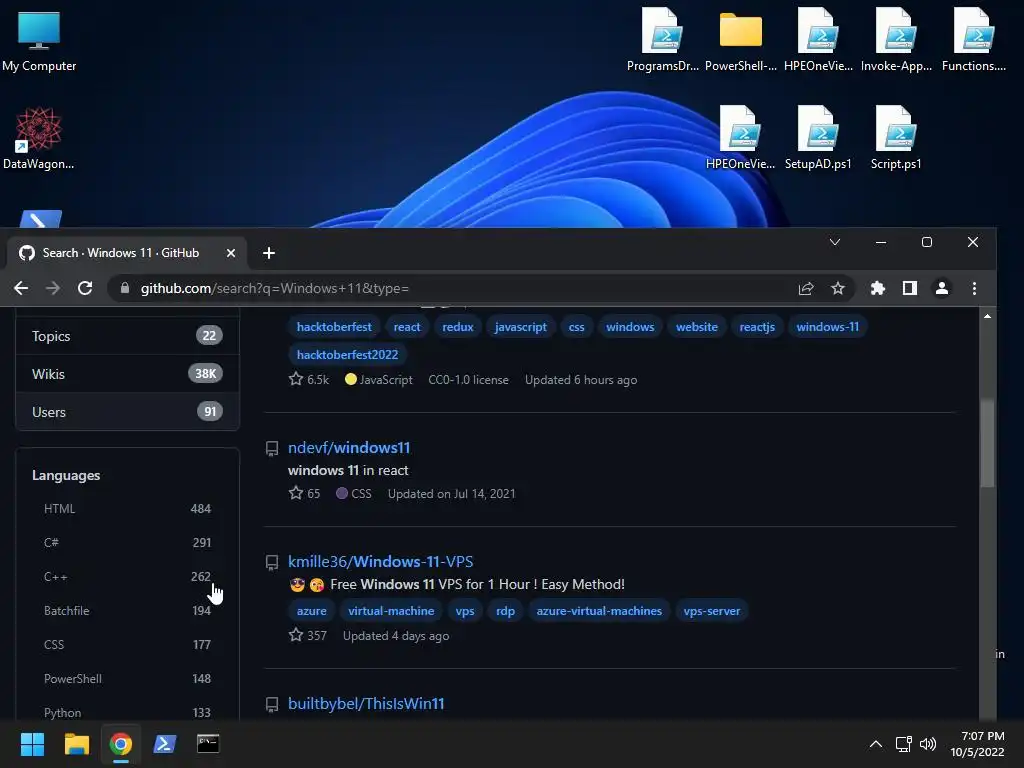Click the hacktoberfest topic tag
The height and width of the screenshot is (768, 1024).
tap(334, 327)
